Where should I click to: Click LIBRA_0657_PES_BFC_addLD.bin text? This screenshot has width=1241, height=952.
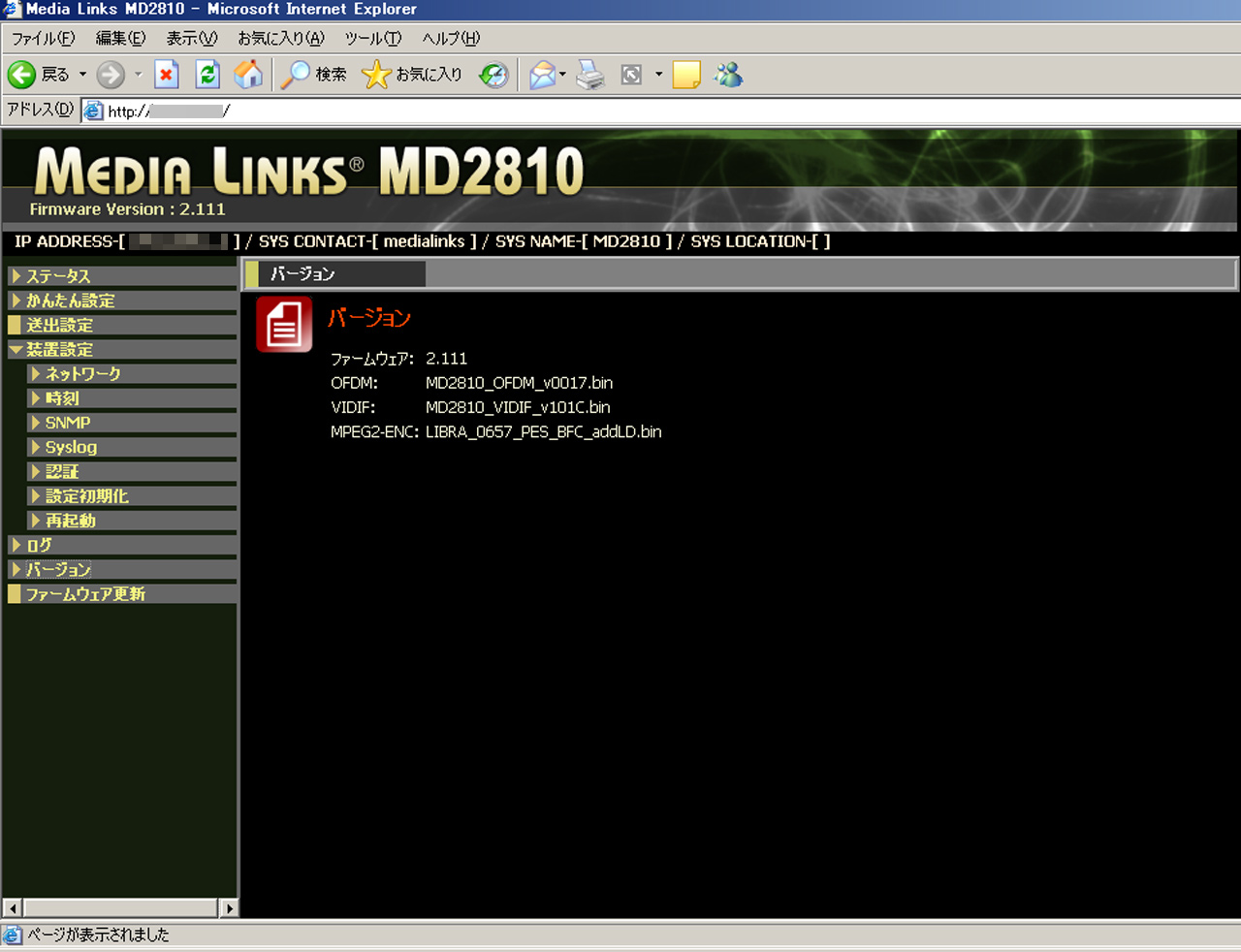coord(543,431)
